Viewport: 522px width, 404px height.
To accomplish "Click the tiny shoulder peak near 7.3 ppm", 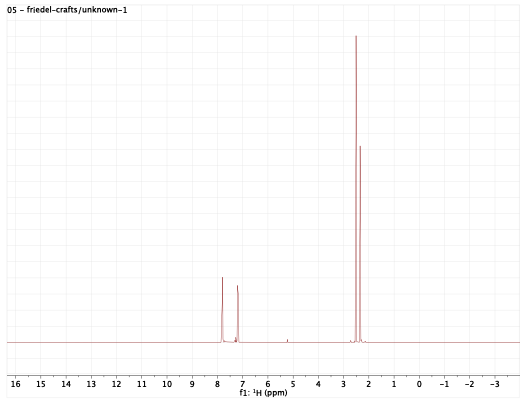I will tap(235, 340).
